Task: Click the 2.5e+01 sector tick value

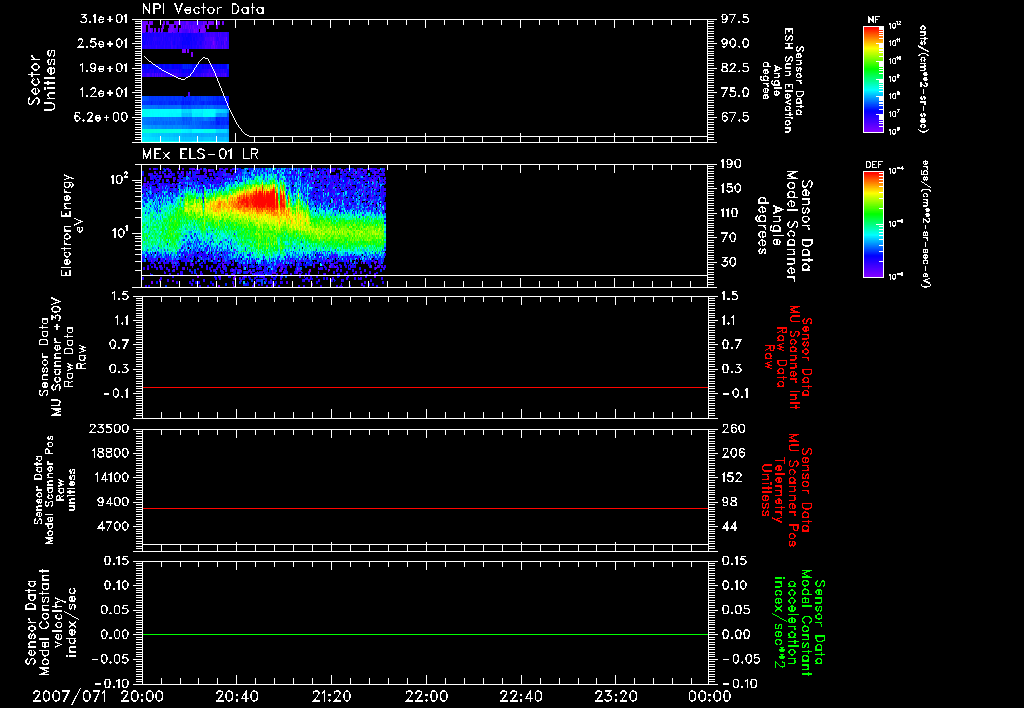Action: [103, 43]
